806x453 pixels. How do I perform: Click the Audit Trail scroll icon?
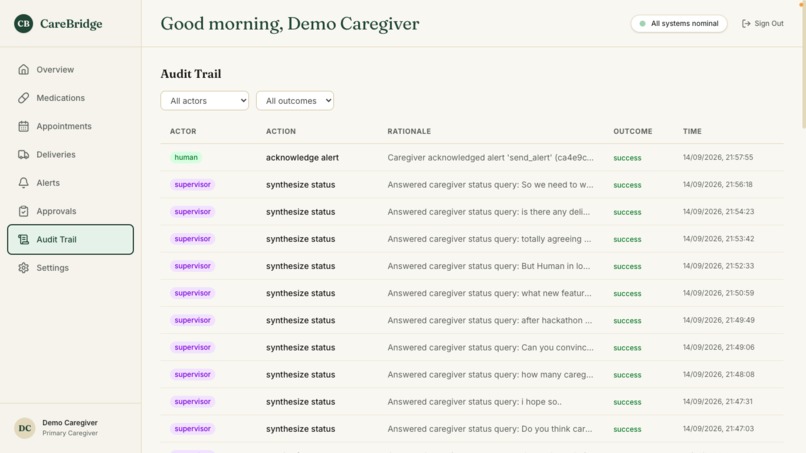tap(24, 239)
